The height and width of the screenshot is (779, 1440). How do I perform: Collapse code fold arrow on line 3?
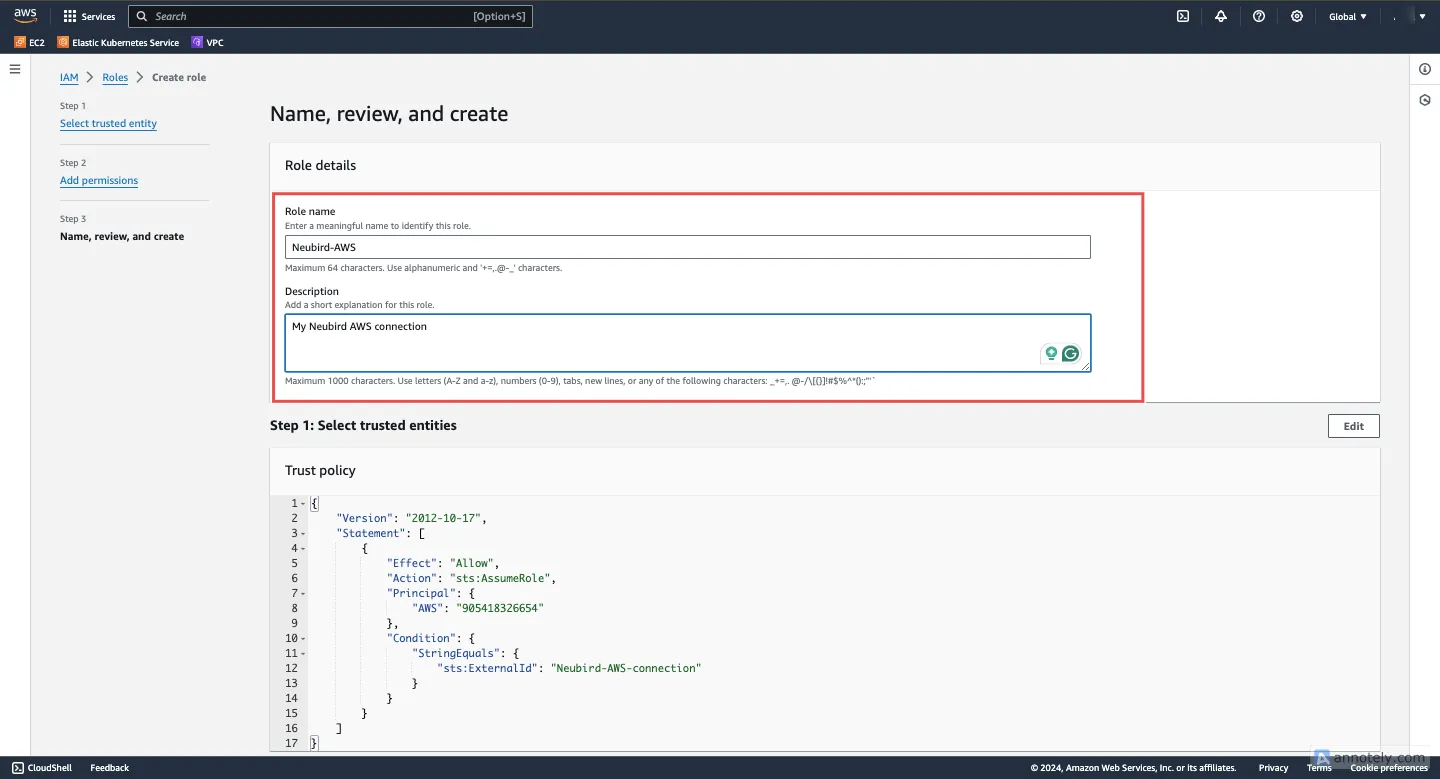pyautogui.click(x=303, y=534)
